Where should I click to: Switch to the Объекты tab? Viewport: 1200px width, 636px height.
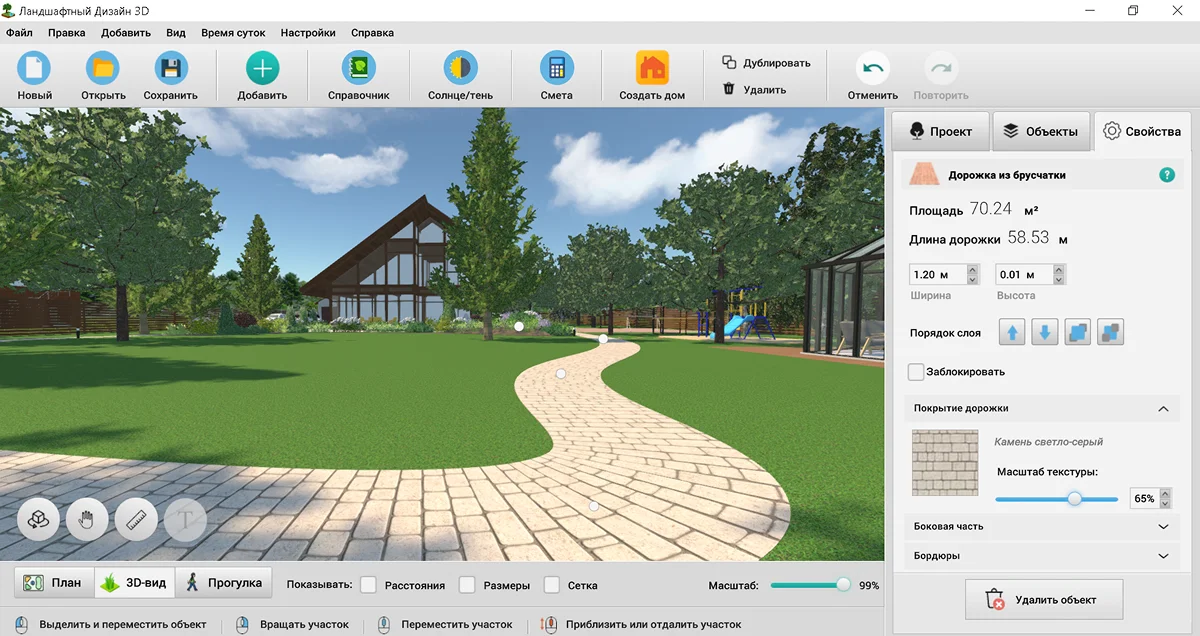(x=1041, y=131)
